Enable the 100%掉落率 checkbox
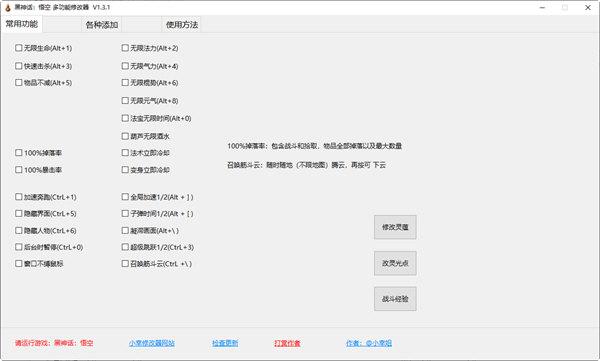Viewport: 600px width, 361px height. pyautogui.click(x=18, y=153)
